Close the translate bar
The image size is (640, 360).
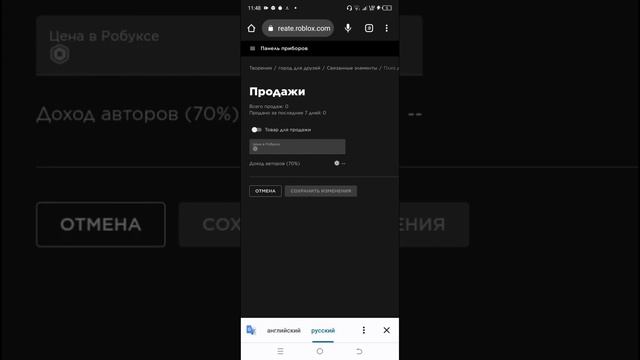coord(387,330)
